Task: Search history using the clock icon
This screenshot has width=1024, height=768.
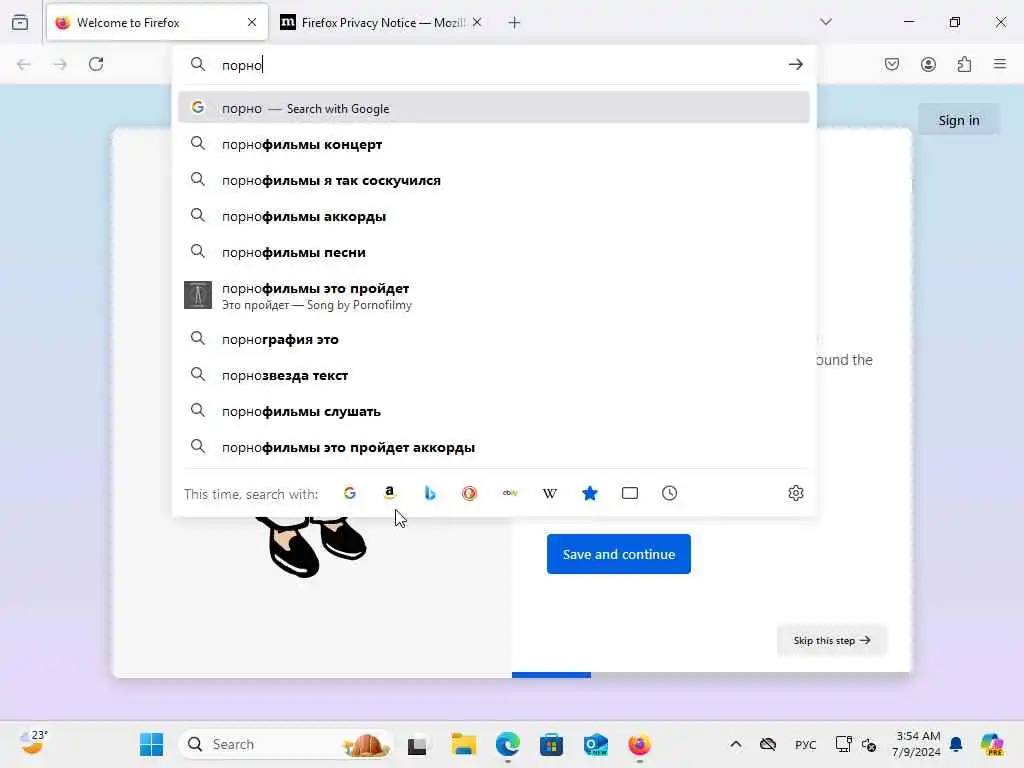Action: tap(669, 493)
